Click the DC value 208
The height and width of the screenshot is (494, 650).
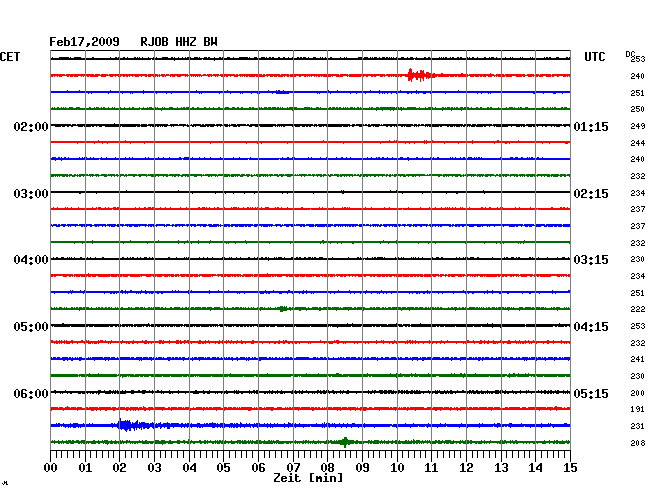(638, 443)
